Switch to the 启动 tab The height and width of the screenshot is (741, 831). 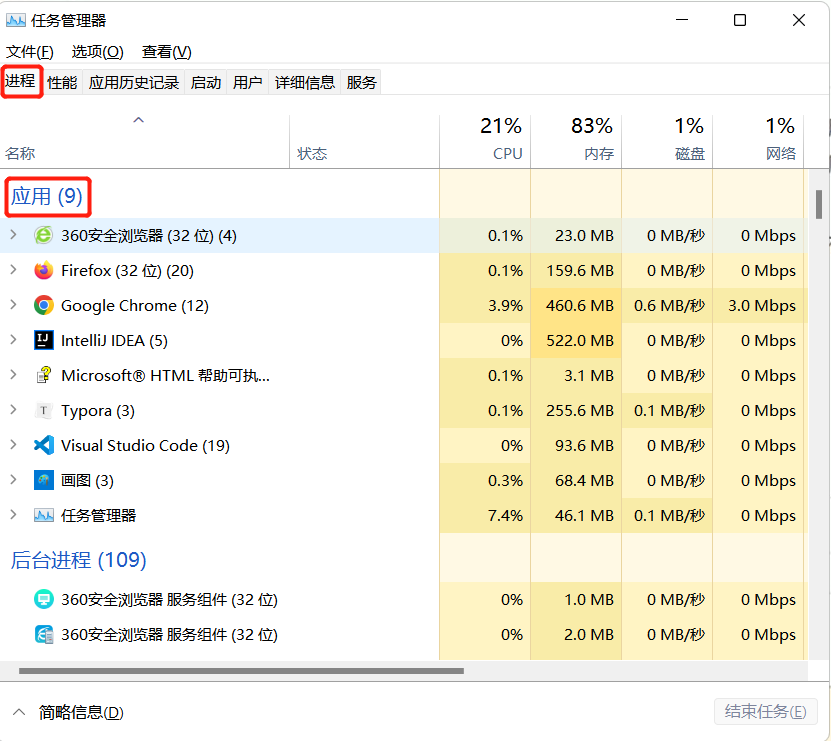tap(206, 83)
